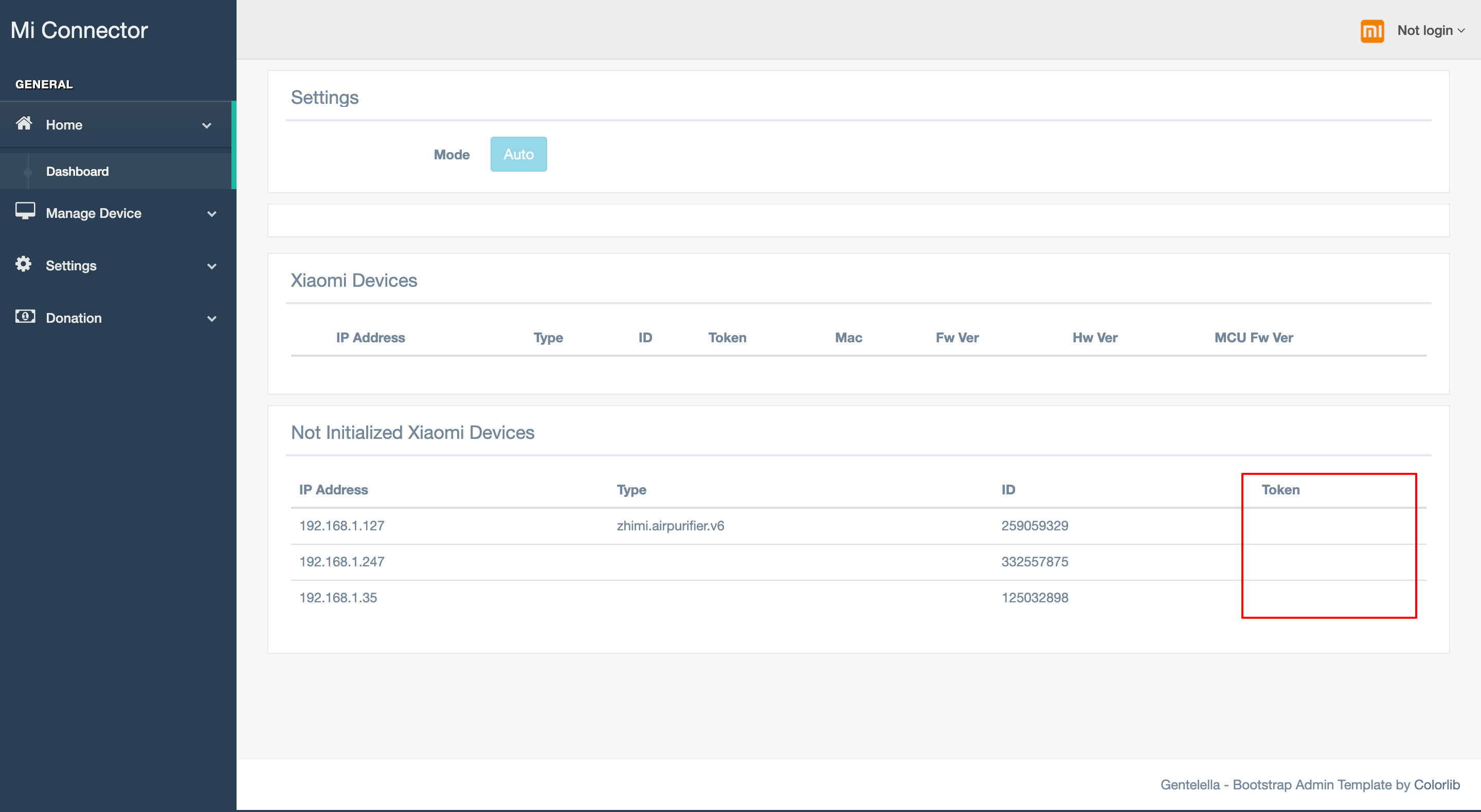The height and width of the screenshot is (812, 1481).
Task: Expand the Manage Device chevron
Action: point(211,214)
